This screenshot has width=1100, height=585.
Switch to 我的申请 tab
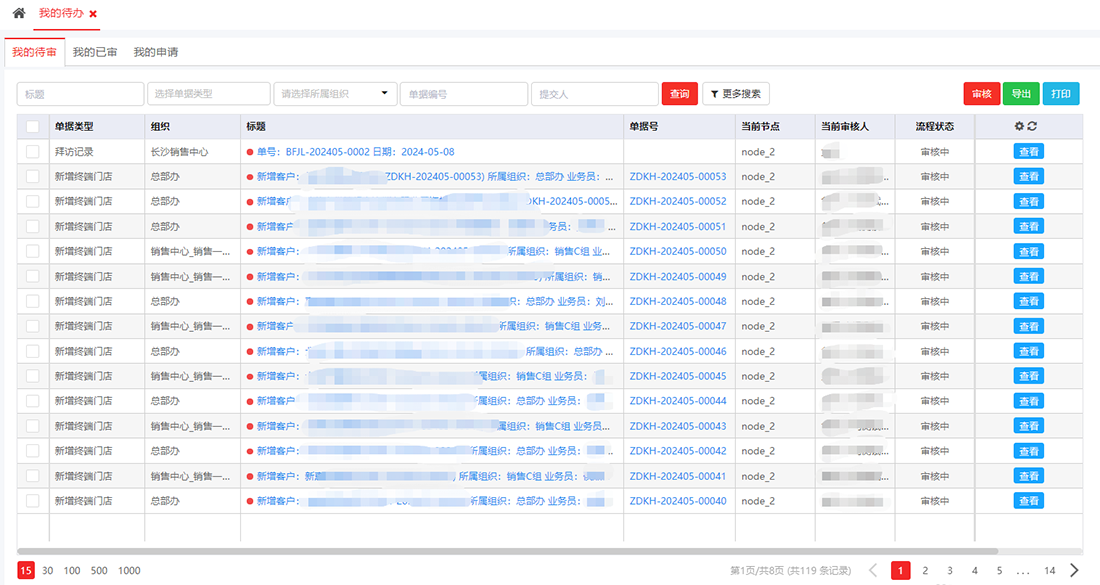pos(156,52)
